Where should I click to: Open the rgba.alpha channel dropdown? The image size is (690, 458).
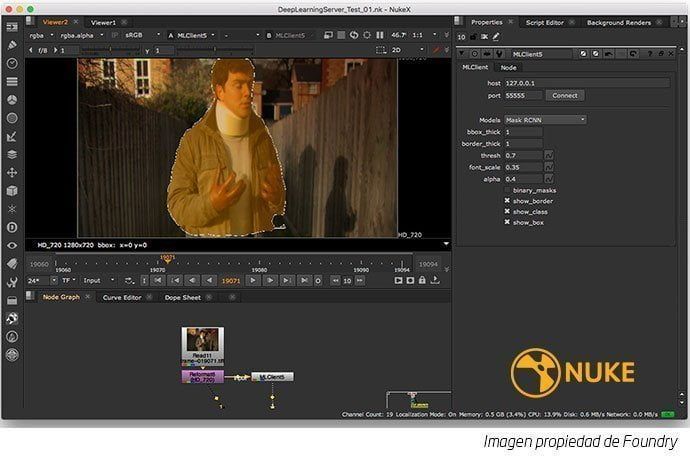pos(82,35)
